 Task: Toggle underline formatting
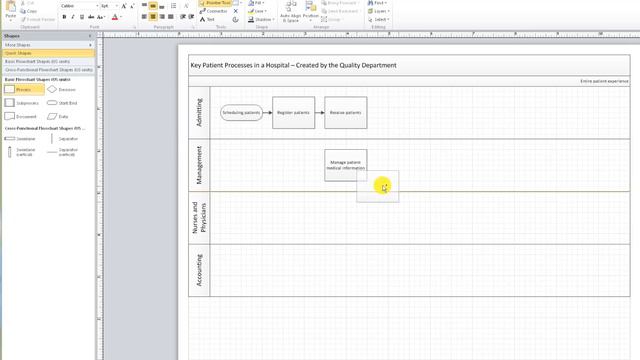point(82,17)
